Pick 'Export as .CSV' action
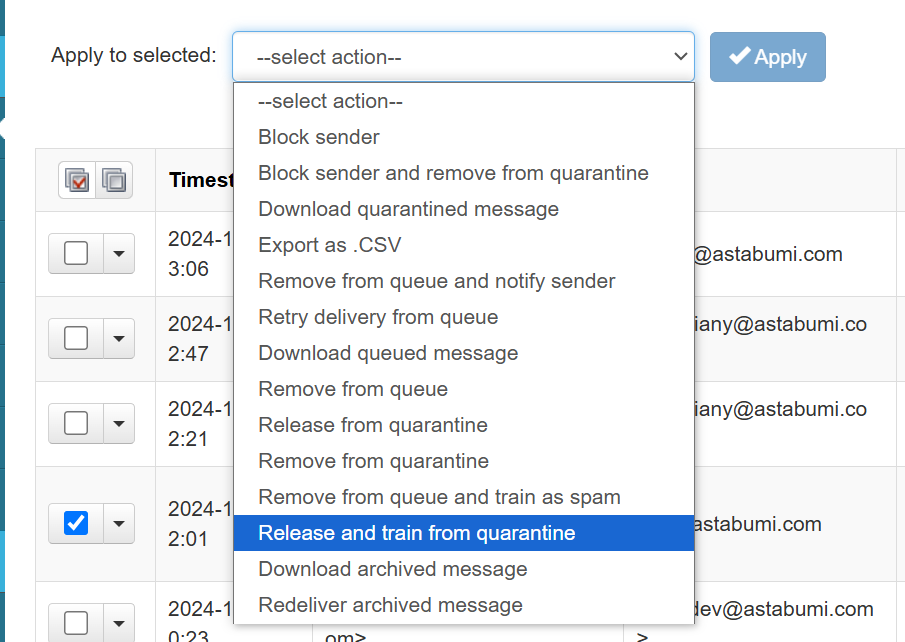 (x=329, y=245)
